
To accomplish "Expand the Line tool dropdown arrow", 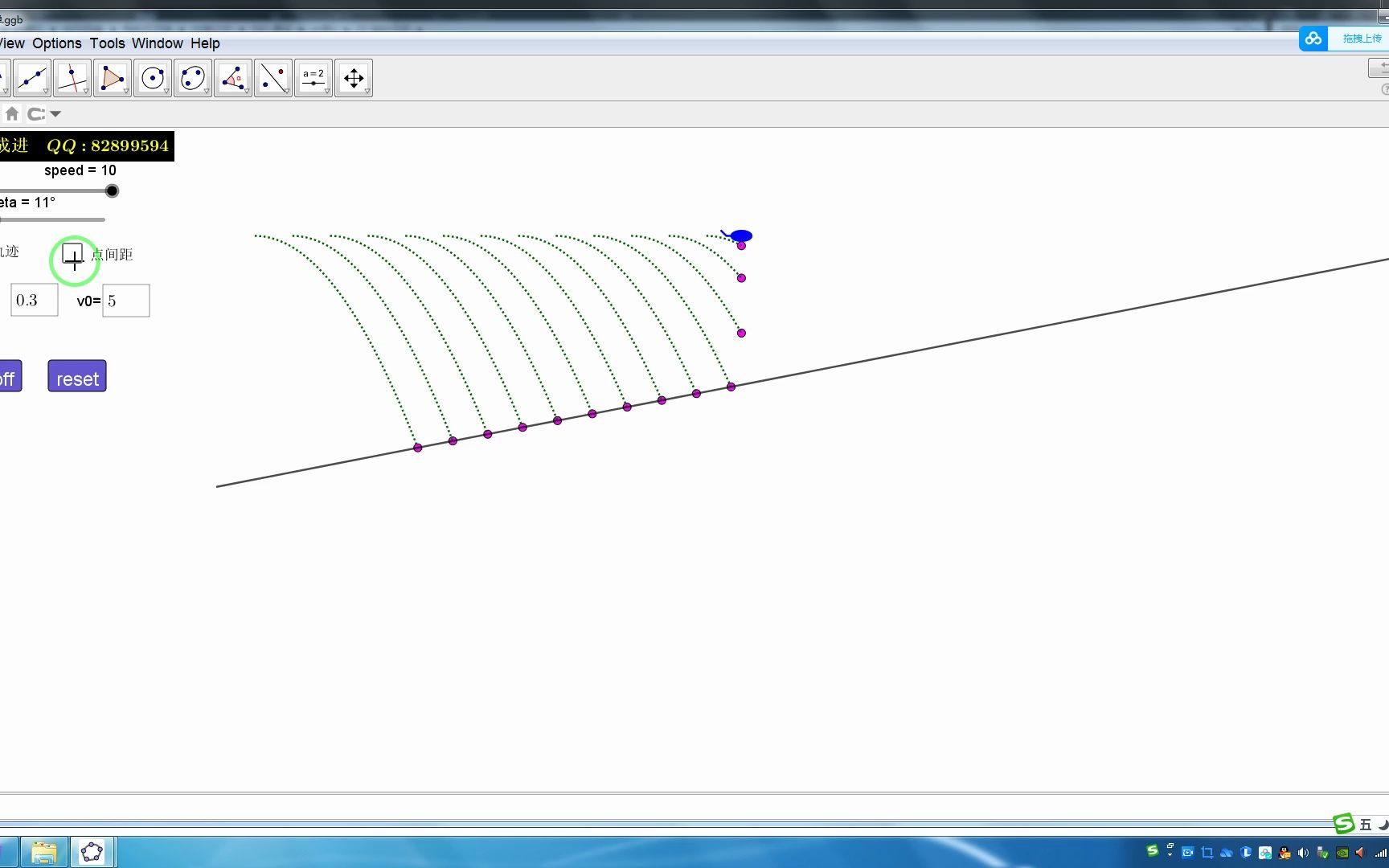I will [x=46, y=92].
